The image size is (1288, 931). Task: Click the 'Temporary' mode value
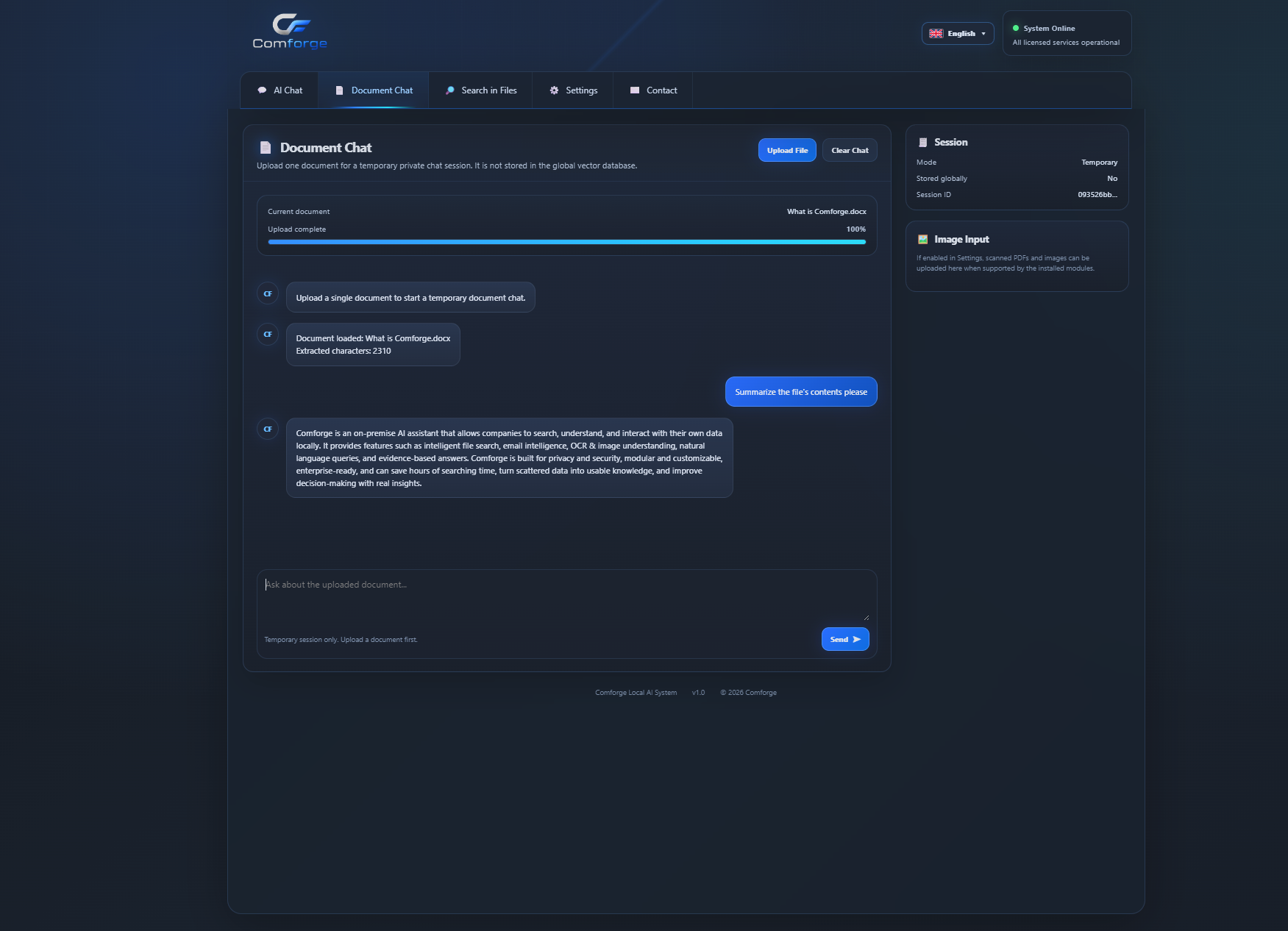click(1099, 163)
